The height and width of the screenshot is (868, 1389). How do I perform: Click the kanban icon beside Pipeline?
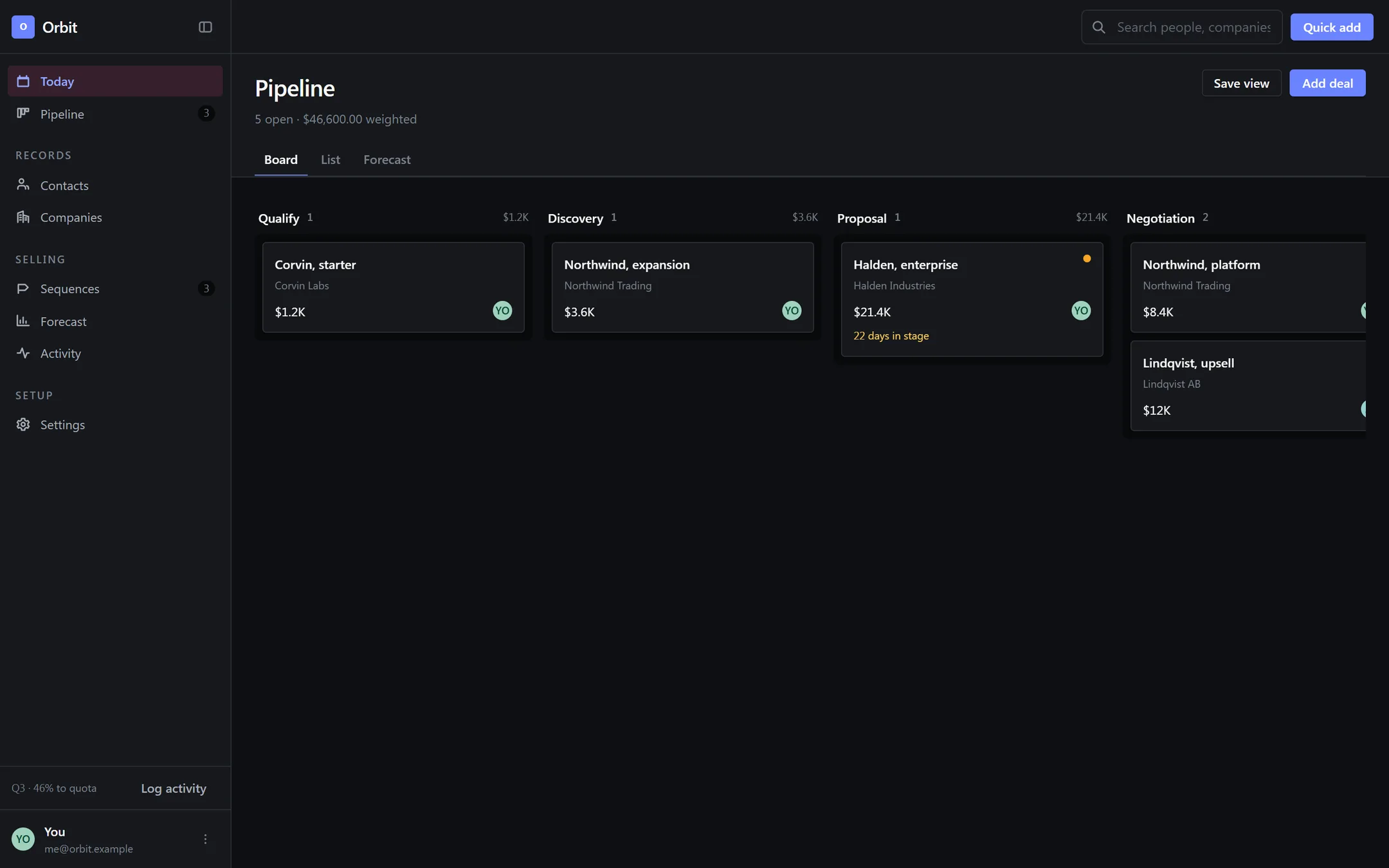click(23, 113)
